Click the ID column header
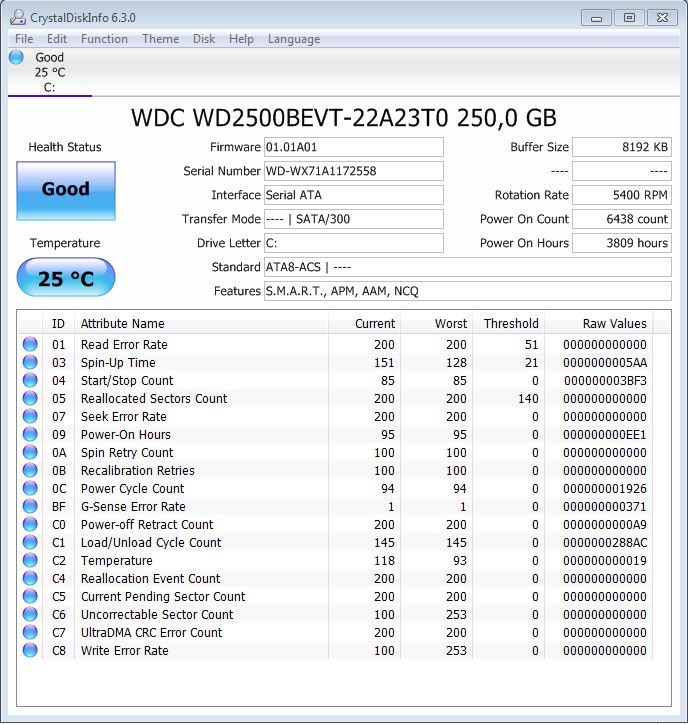This screenshot has height=725, width=688. click(x=59, y=323)
